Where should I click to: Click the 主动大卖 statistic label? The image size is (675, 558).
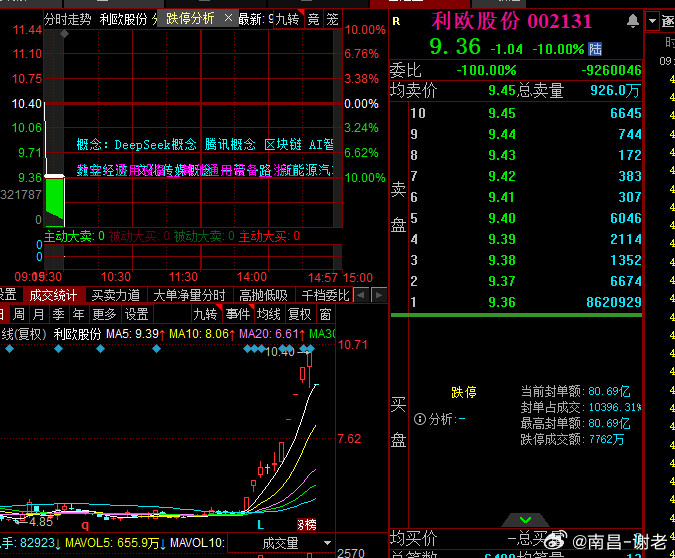(x=74, y=236)
